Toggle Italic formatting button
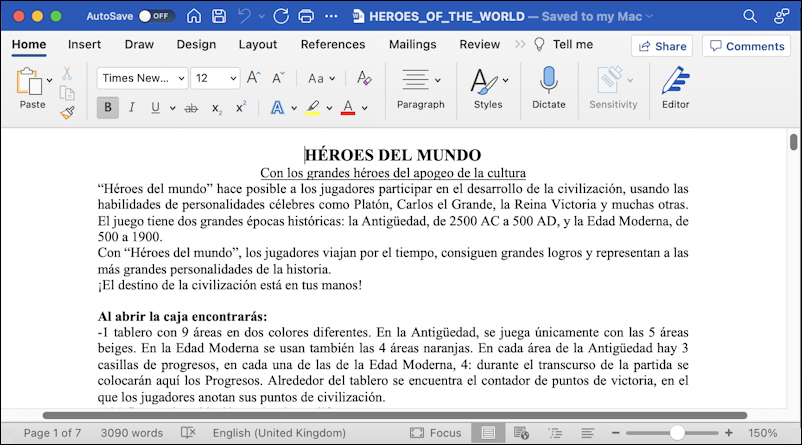802x445 pixels. (x=131, y=108)
